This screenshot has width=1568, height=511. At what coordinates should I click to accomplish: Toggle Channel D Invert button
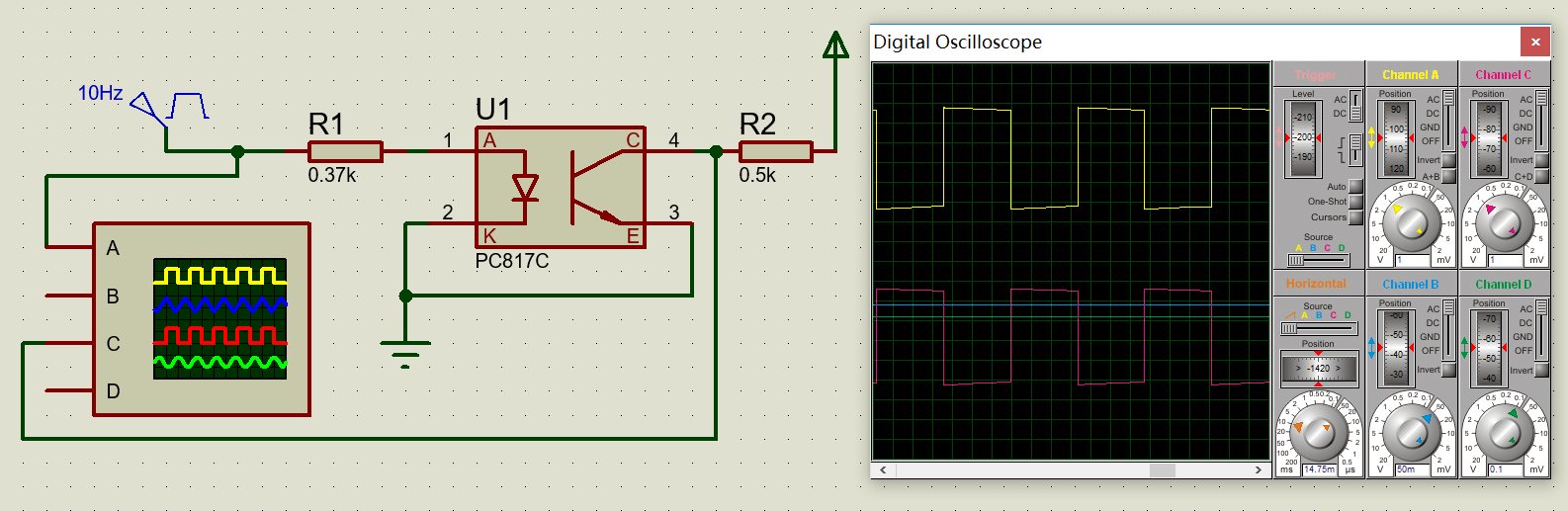1541,370
